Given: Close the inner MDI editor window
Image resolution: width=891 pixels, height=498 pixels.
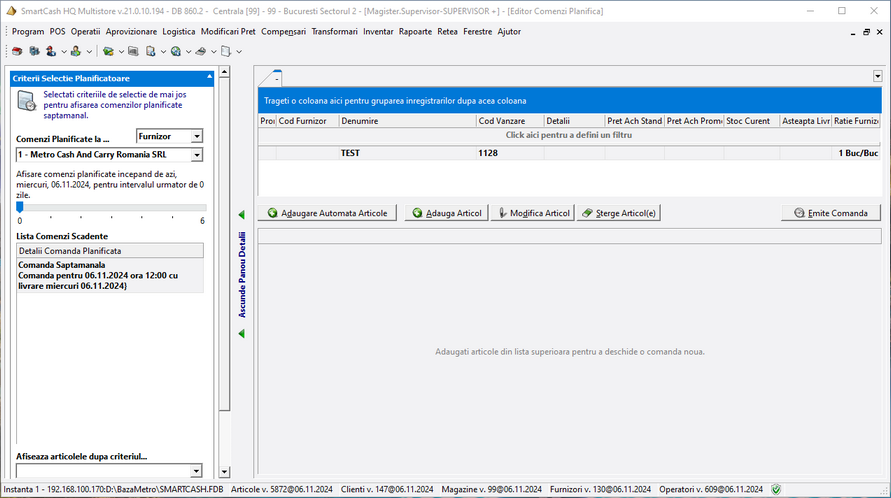Looking at the screenshot, I should [879, 32].
